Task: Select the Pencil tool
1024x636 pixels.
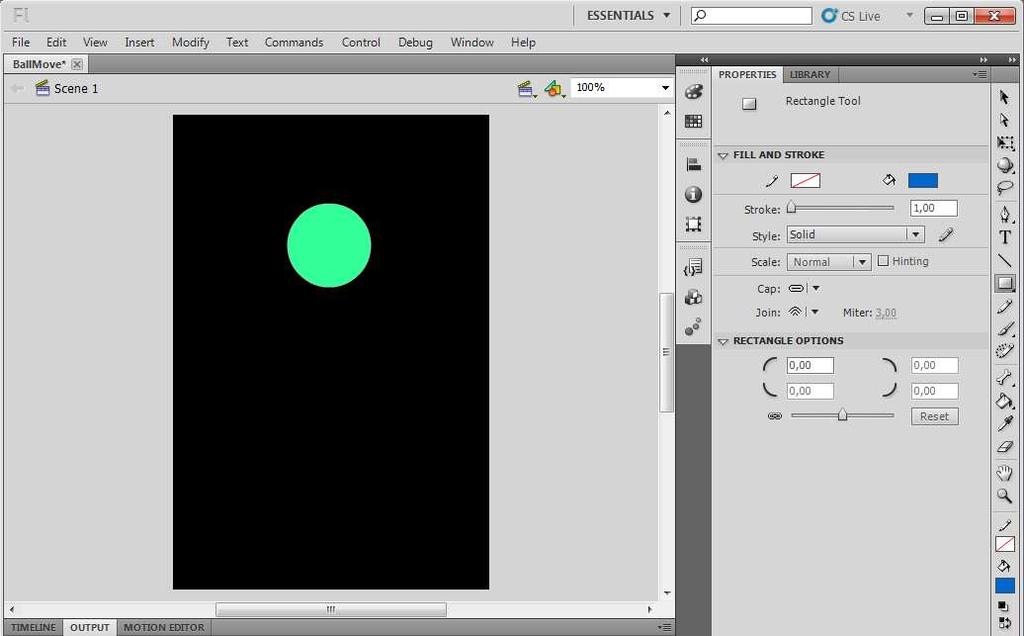Action: 1005,307
